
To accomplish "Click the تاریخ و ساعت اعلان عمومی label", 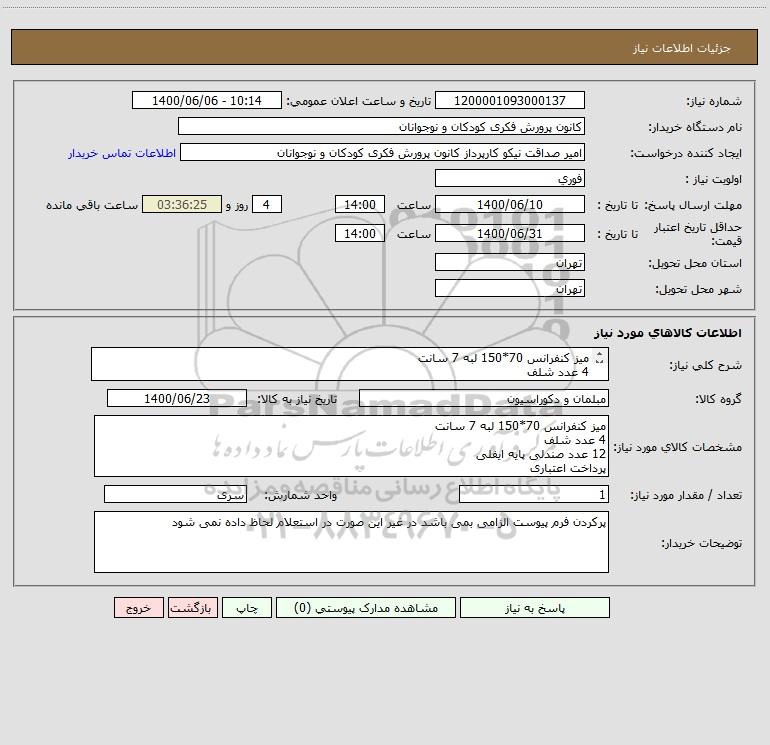I will [359, 101].
